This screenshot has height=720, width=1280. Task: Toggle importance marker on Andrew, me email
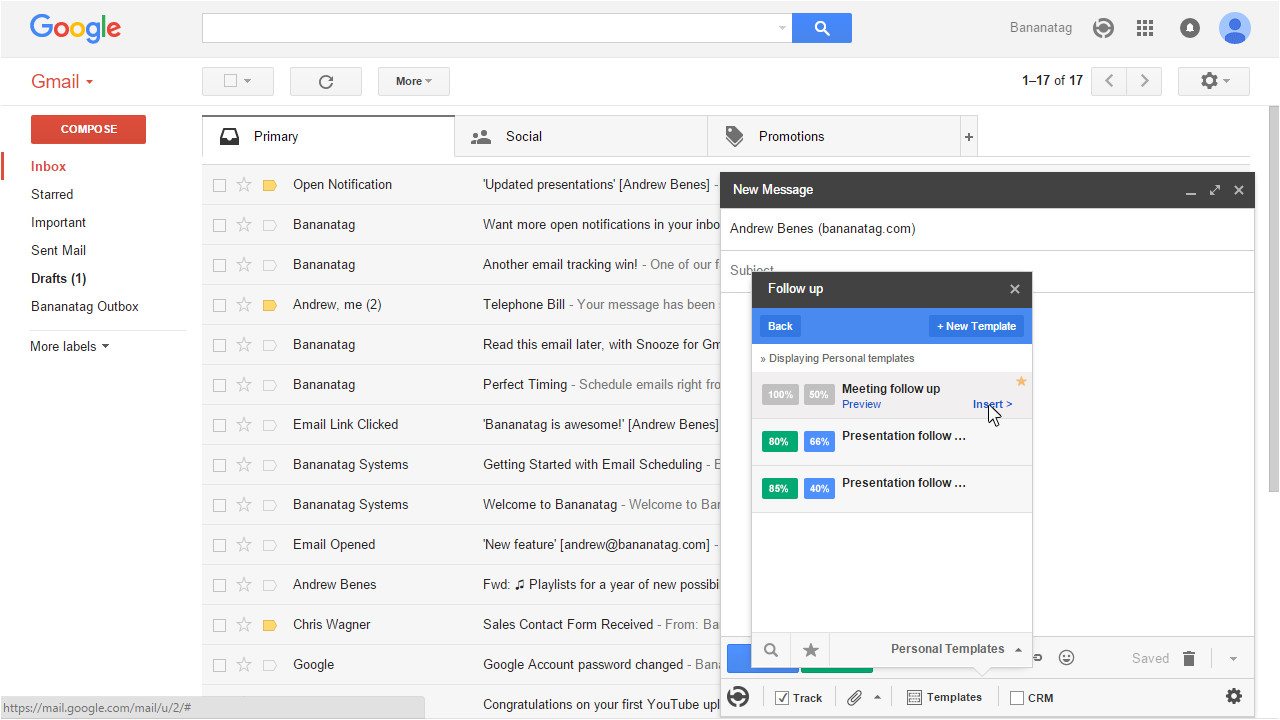pos(269,305)
